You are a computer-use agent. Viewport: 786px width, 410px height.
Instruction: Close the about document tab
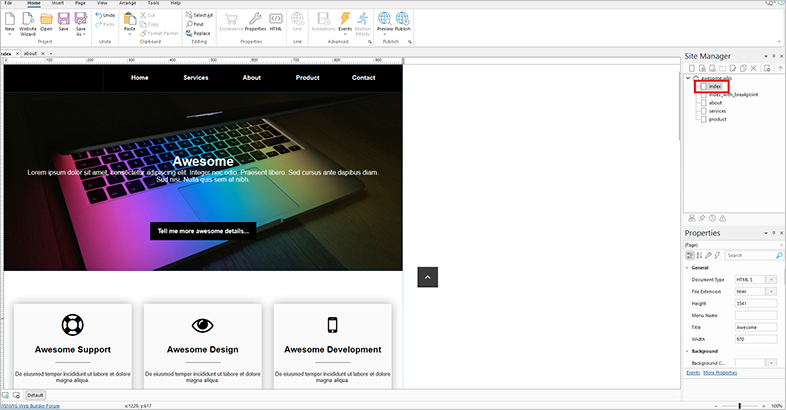pyautogui.click(x=43, y=54)
